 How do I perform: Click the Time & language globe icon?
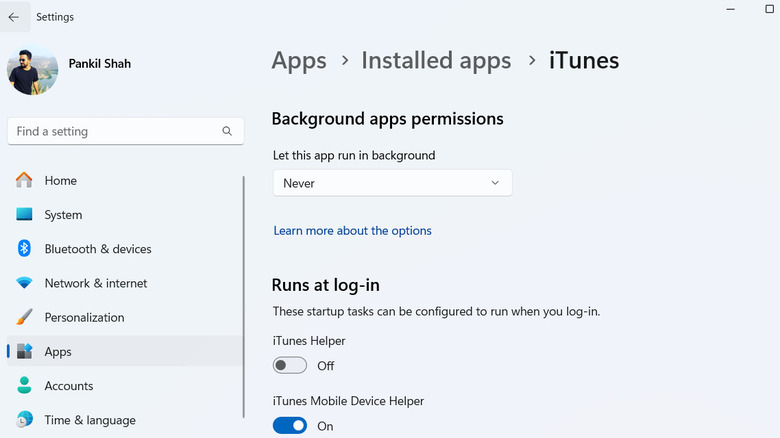pos(25,420)
